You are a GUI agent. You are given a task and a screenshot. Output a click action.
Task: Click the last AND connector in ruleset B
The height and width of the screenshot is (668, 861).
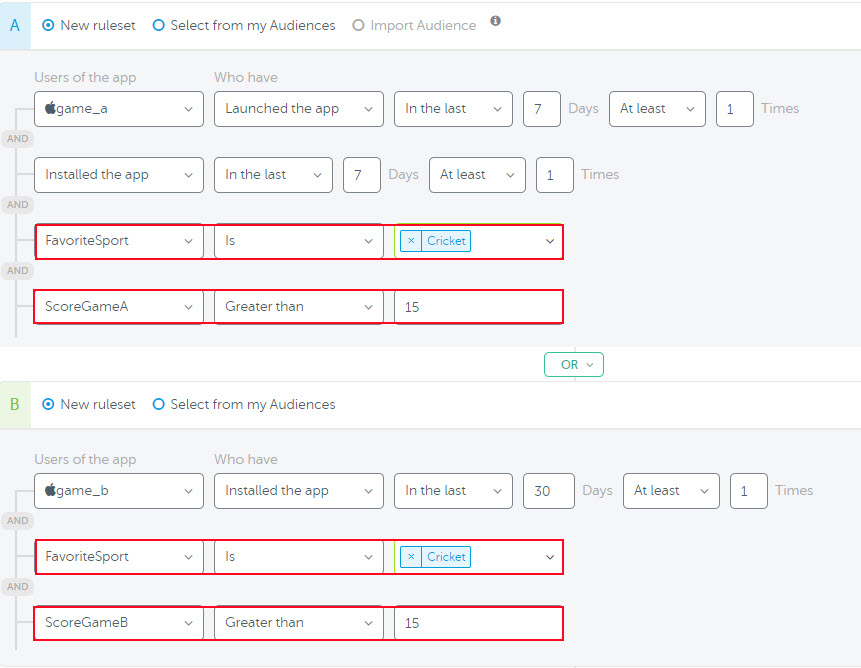tap(18, 587)
